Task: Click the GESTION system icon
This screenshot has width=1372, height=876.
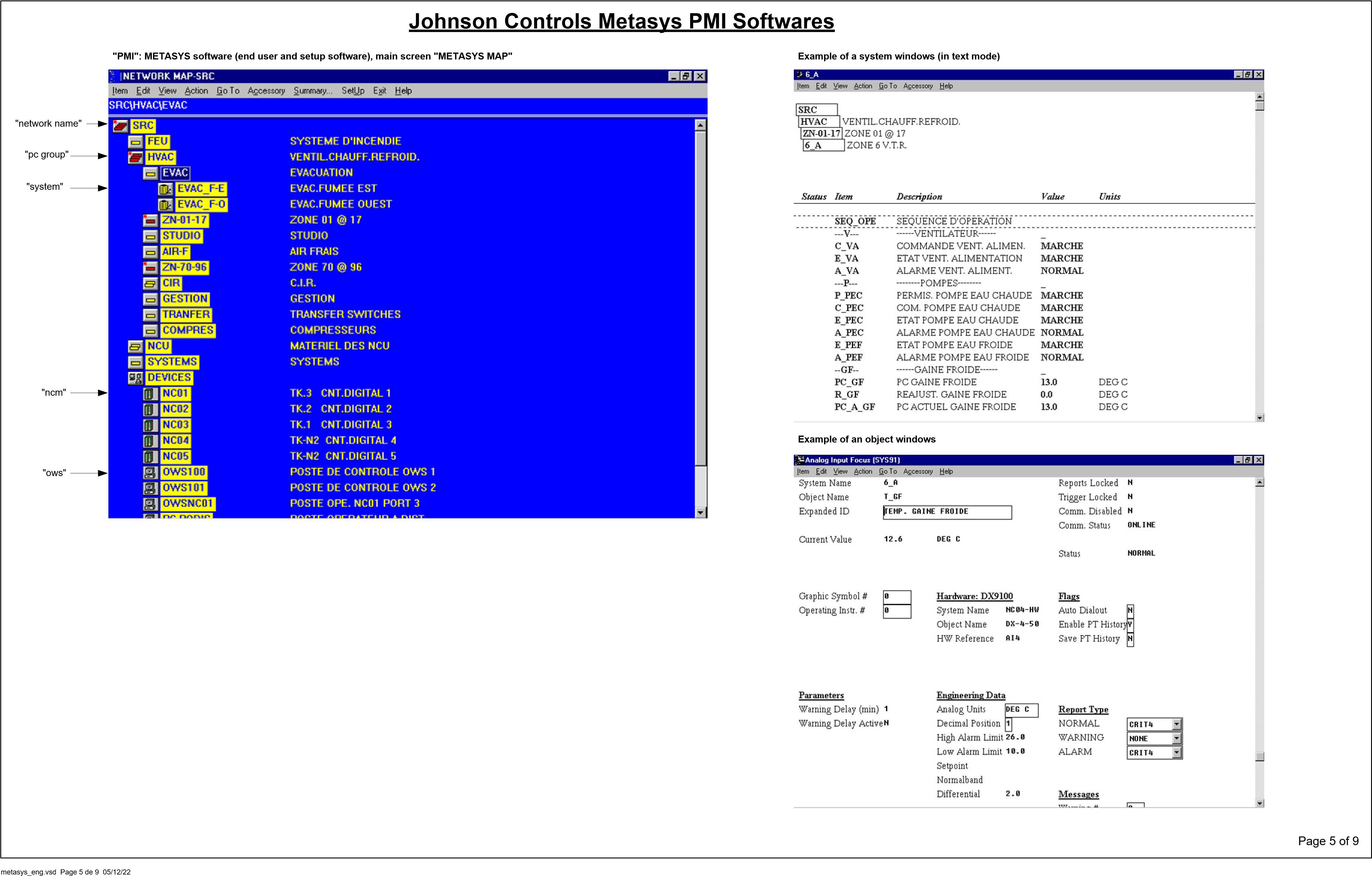Action: tap(150, 299)
